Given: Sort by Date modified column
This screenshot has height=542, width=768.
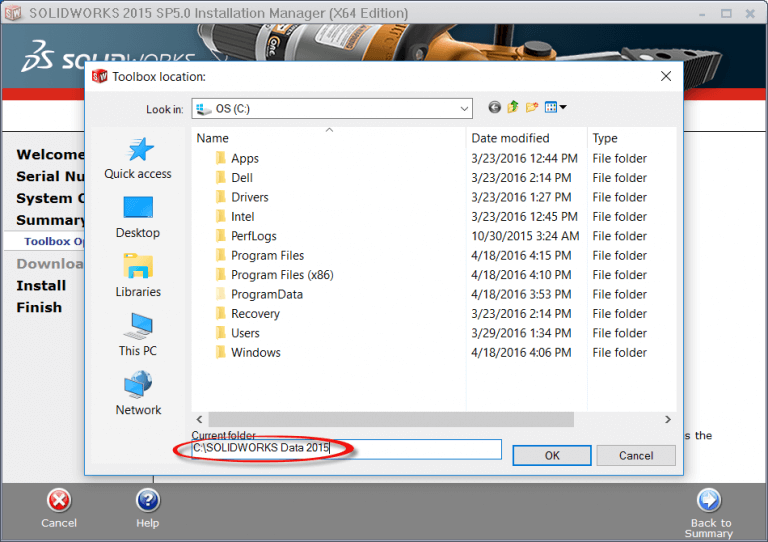Looking at the screenshot, I should [510, 138].
